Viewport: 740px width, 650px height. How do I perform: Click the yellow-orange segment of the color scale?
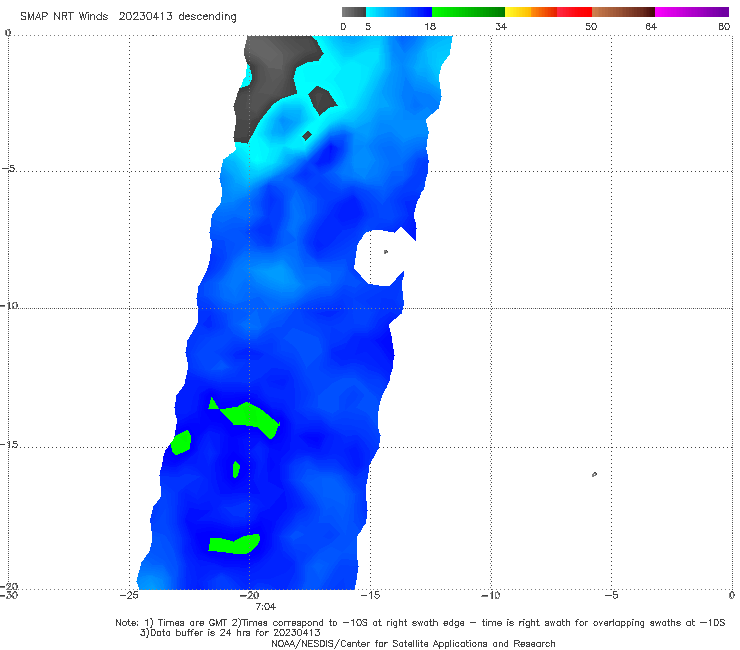click(530, 12)
